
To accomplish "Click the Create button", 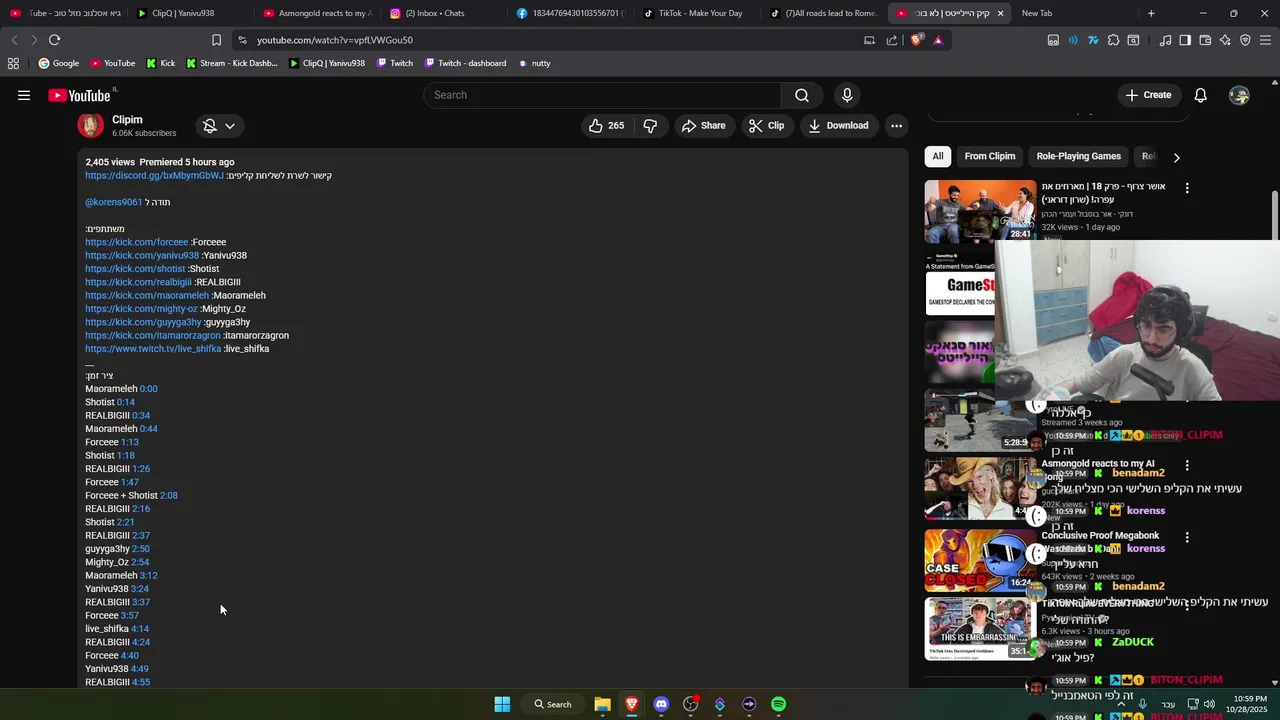I will 1148,95.
